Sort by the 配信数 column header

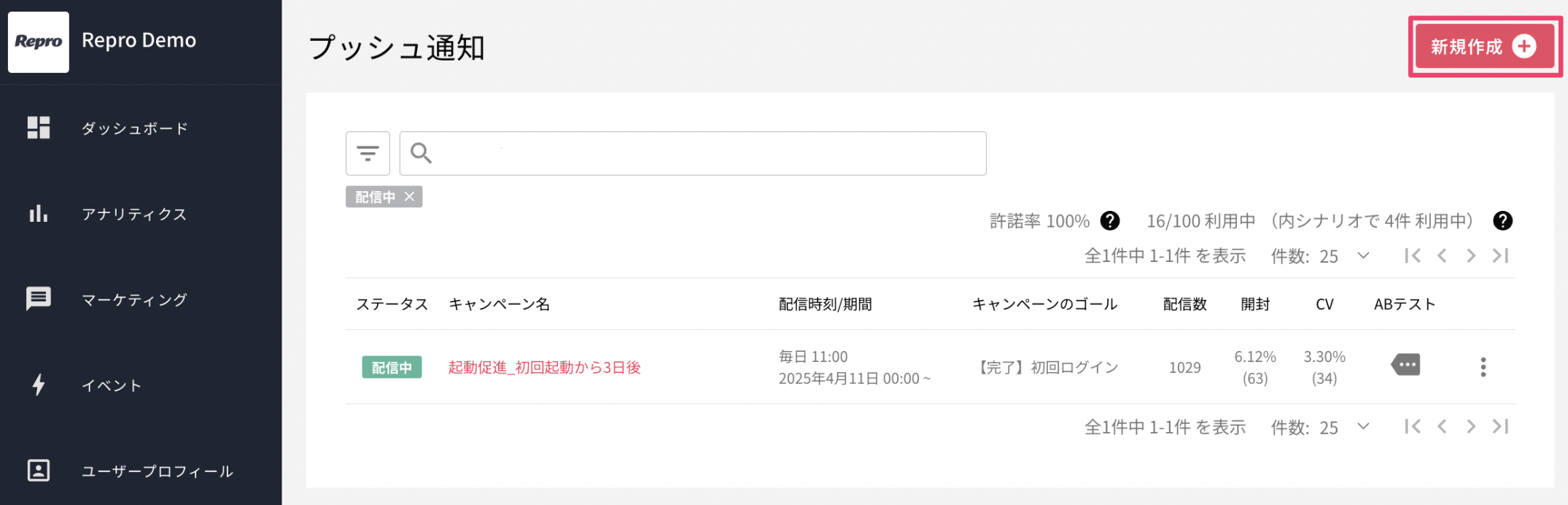(x=1184, y=304)
